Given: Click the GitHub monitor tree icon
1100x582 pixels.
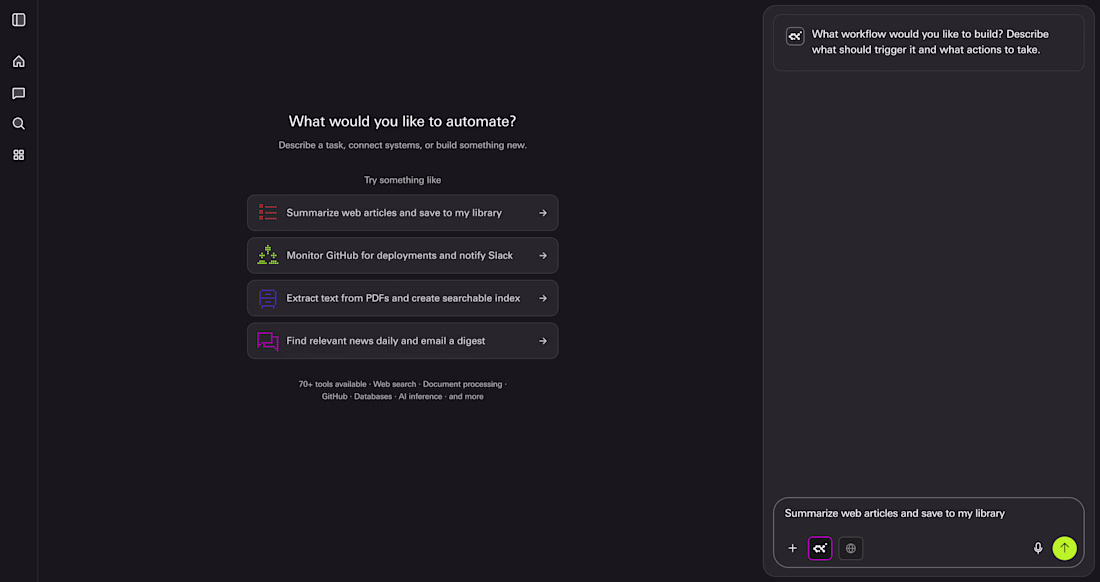Looking at the screenshot, I should (x=268, y=256).
